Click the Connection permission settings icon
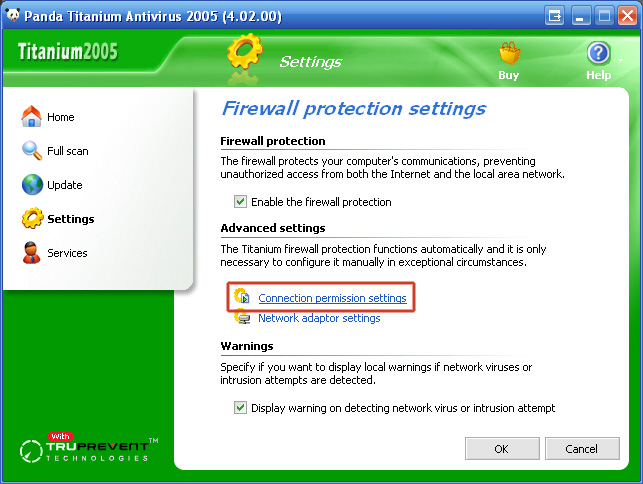The height and width of the screenshot is (484, 643). [x=242, y=296]
